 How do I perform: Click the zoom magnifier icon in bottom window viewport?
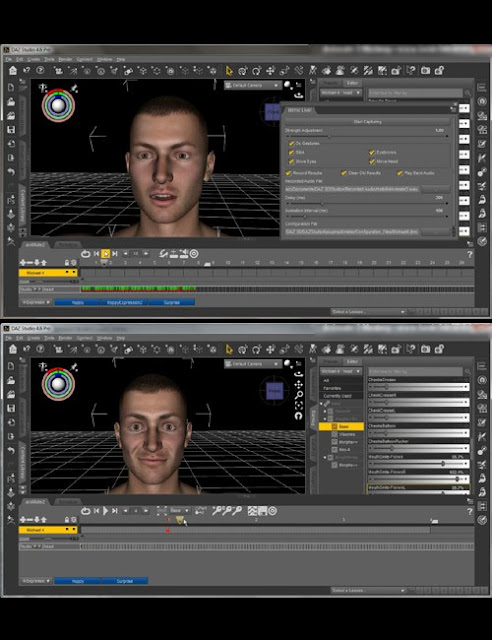click(x=298, y=395)
